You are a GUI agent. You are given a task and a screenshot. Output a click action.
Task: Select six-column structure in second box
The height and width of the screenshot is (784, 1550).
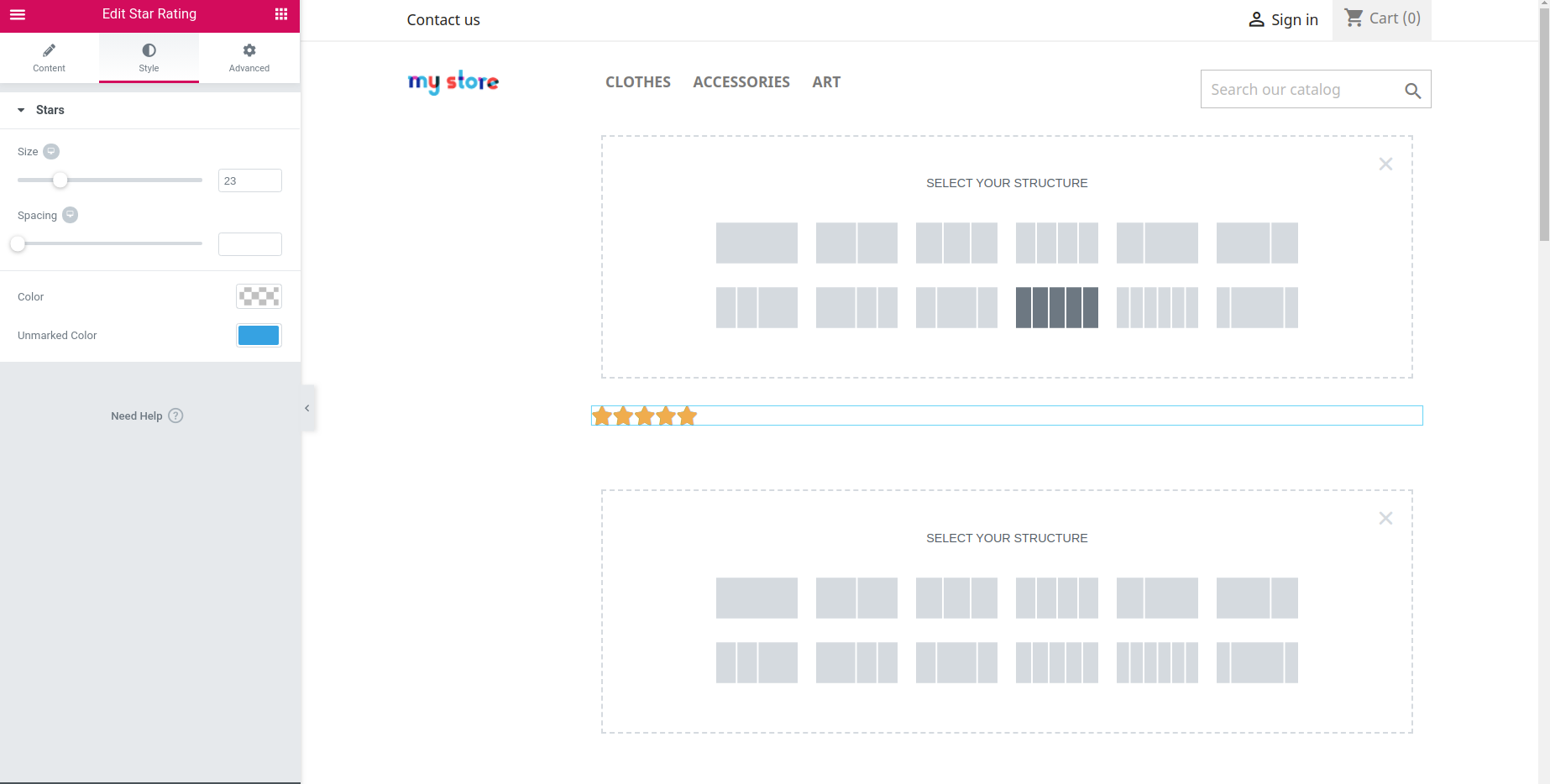point(1157,662)
